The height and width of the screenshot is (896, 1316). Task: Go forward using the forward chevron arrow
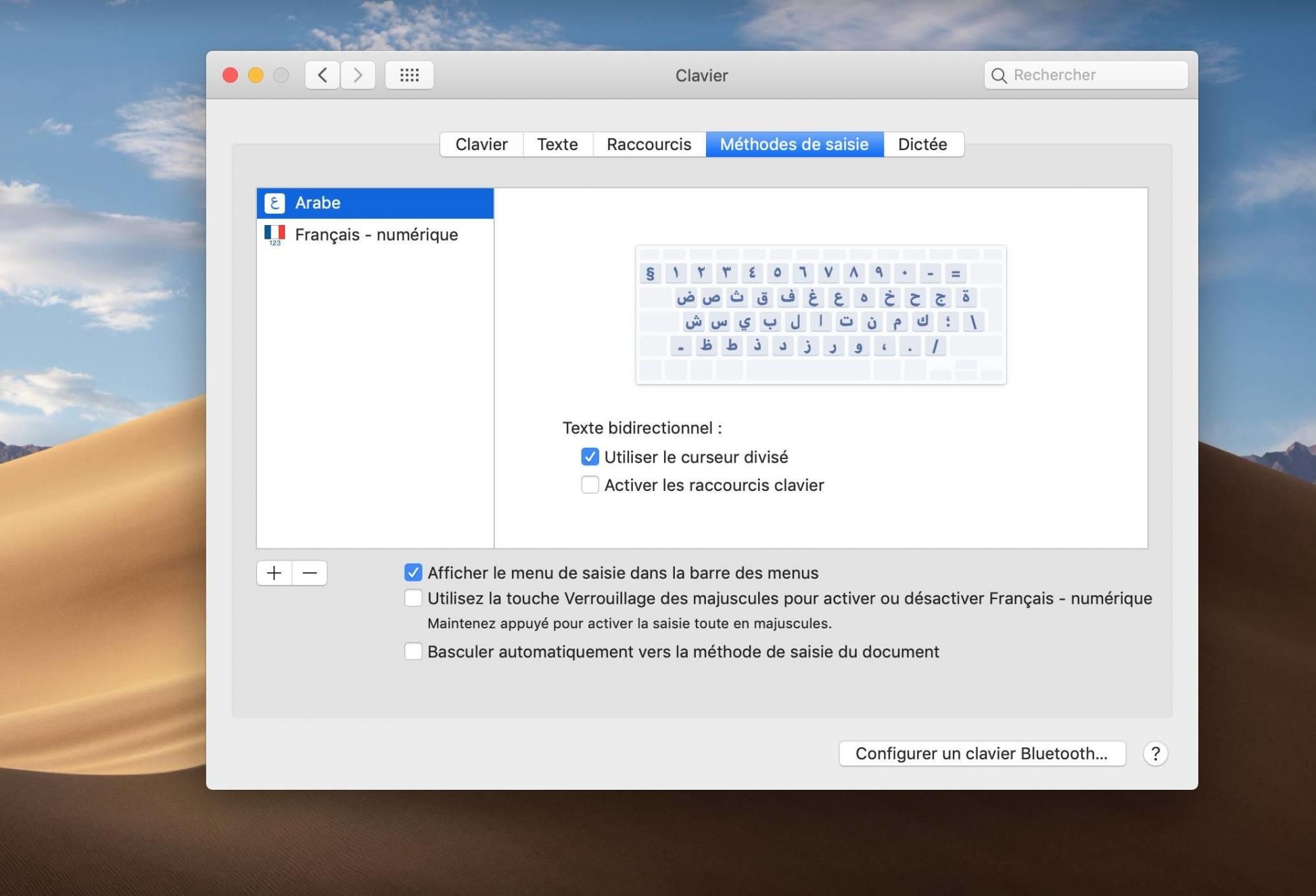pos(358,75)
